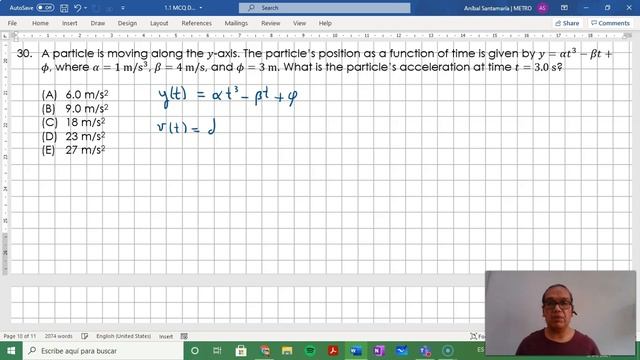Click answer choice '(E) 27 m/s²'
The height and width of the screenshot is (360, 640).
tap(73, 150)
